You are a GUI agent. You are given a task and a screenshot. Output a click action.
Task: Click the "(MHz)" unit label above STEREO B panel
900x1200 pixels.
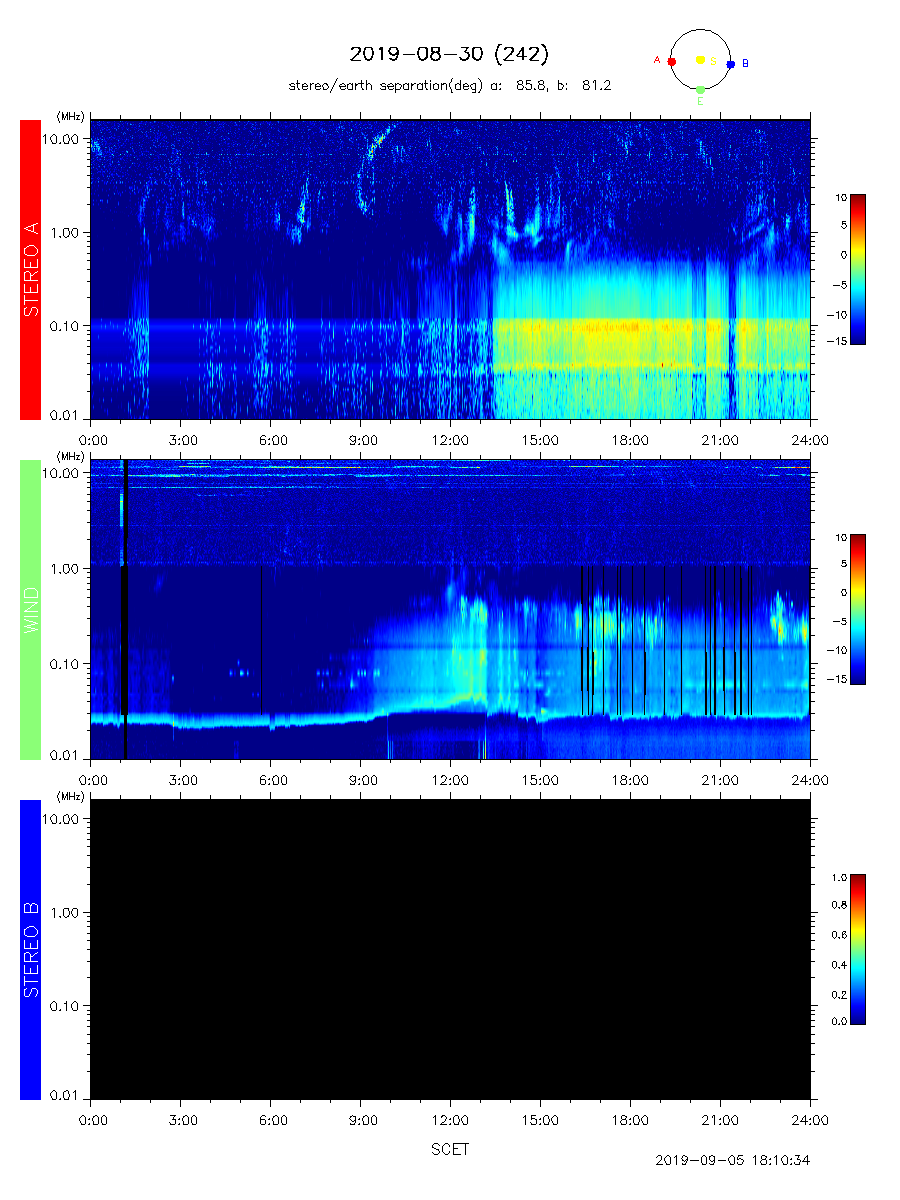70,796
